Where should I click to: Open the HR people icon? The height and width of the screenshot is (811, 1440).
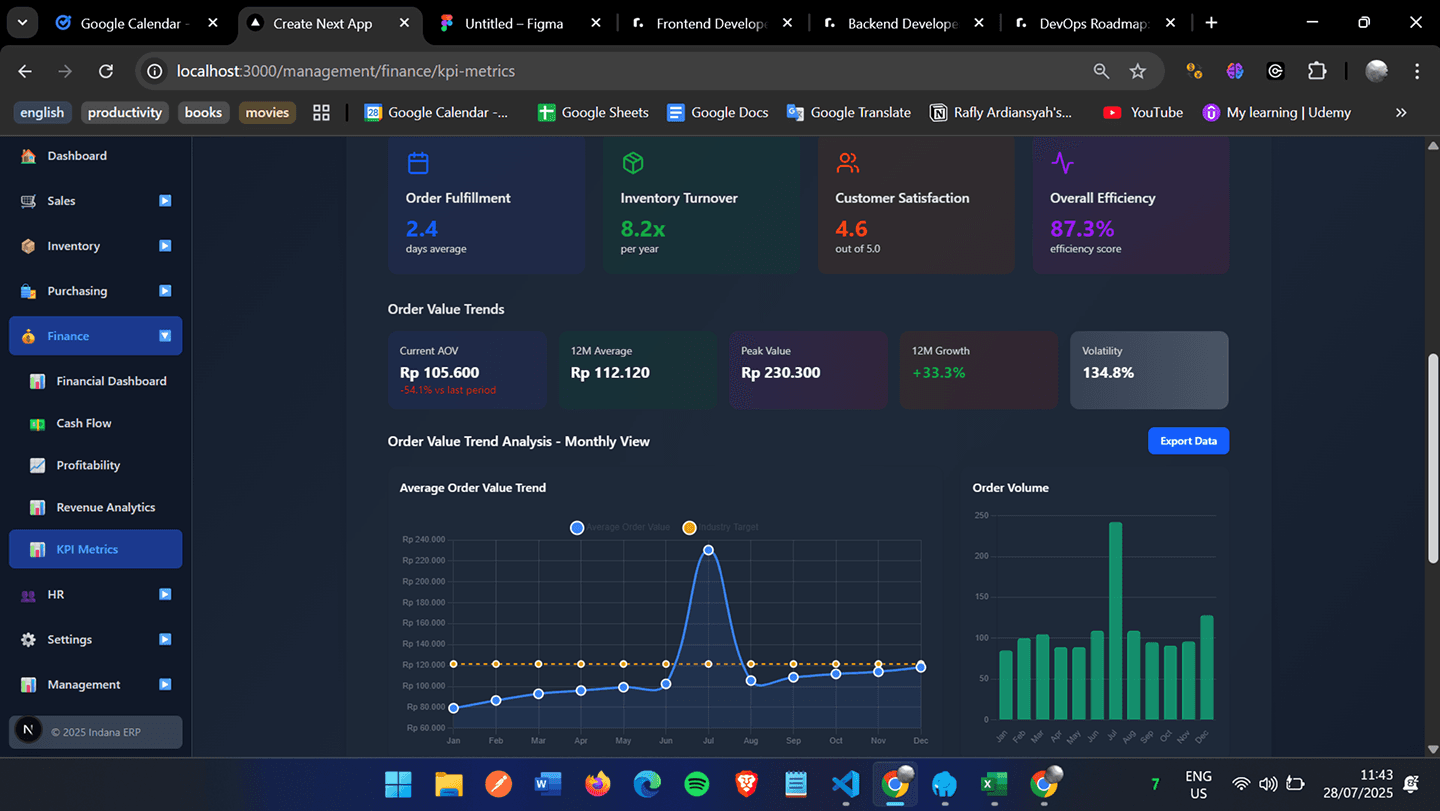click(x=28, y=594)
